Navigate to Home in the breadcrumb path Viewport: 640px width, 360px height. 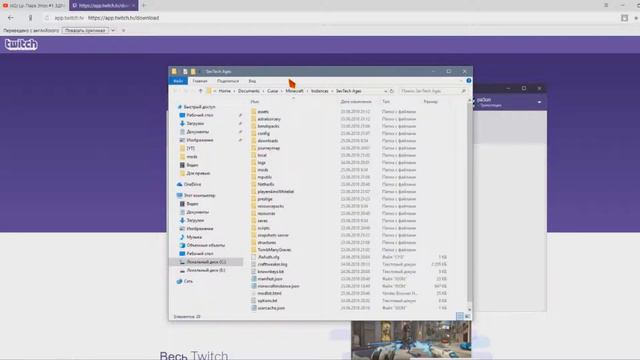(x=224, y=91)
